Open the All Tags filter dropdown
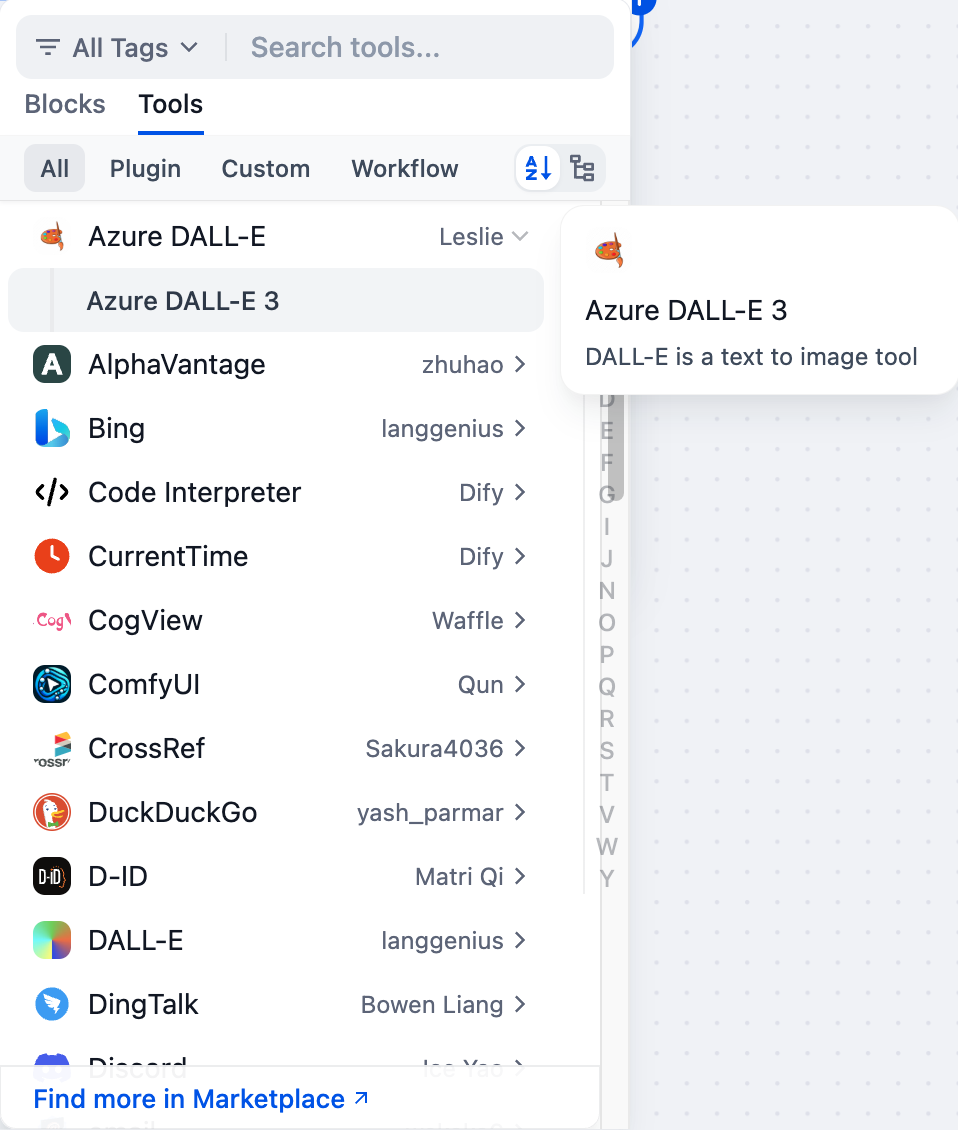Viewport: 958px width, 1130px height. click(x=117, y=47)
